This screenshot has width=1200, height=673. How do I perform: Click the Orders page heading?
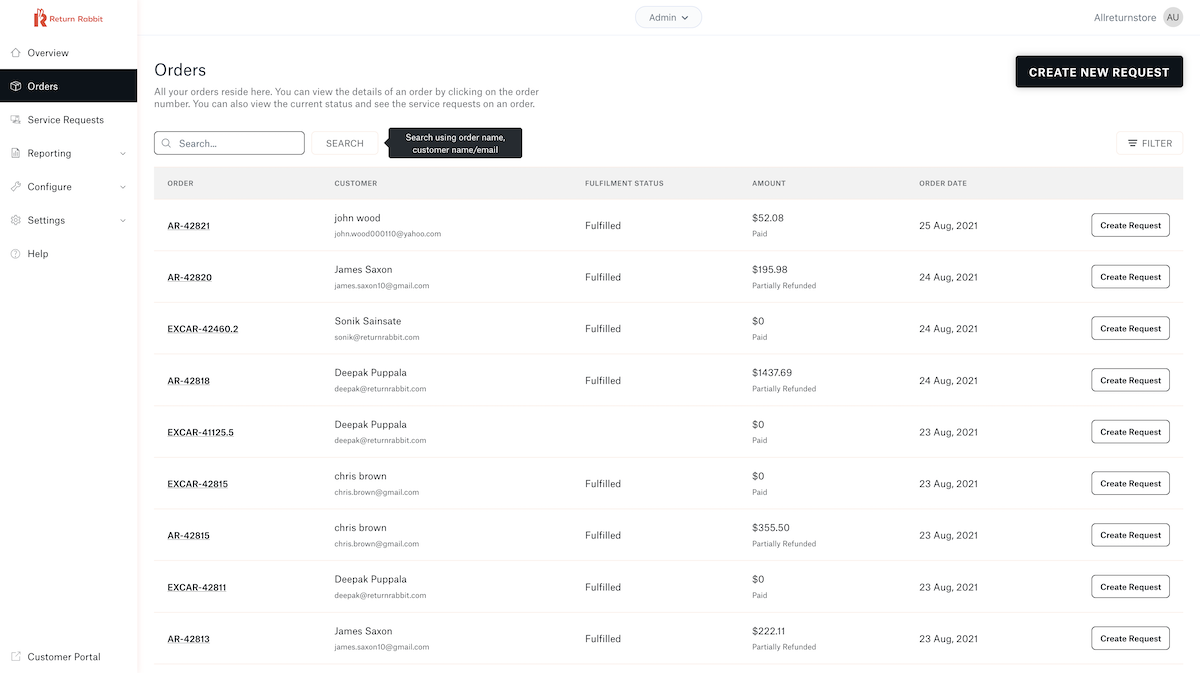tap(180, 70)
